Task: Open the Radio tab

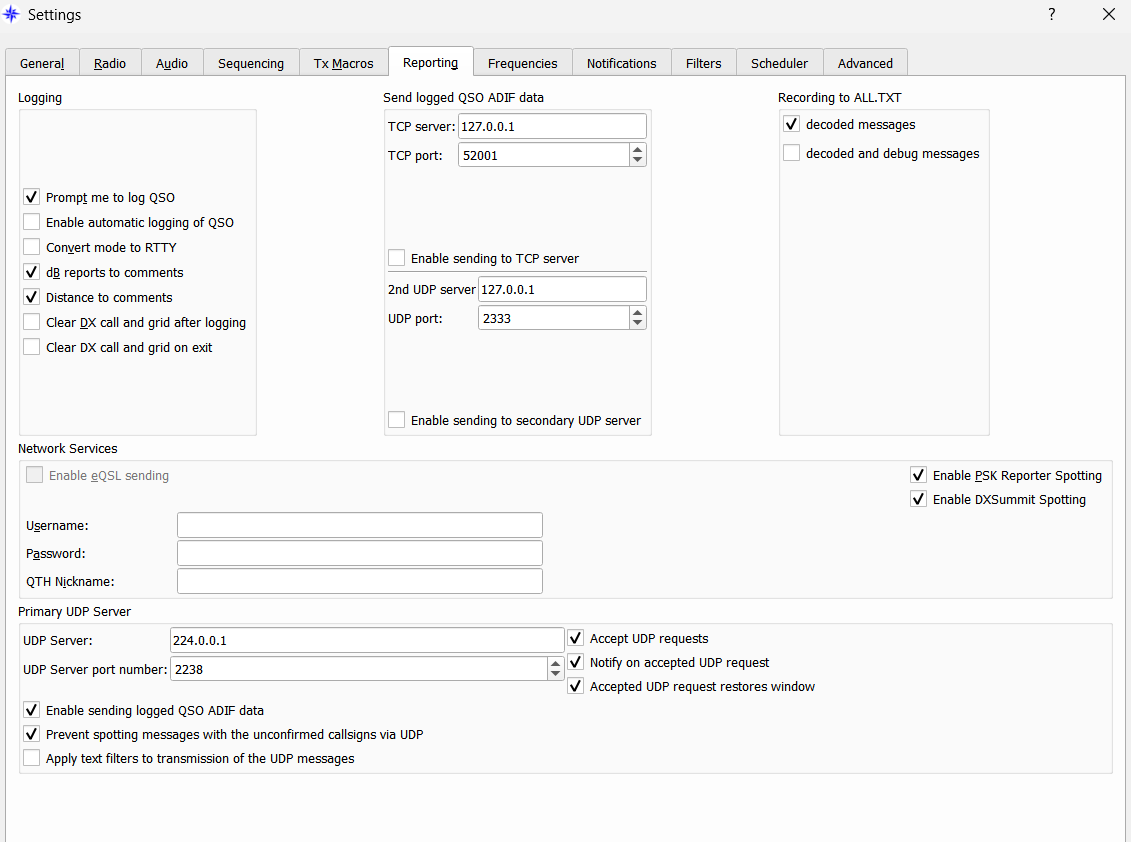Action: (110, 63)
